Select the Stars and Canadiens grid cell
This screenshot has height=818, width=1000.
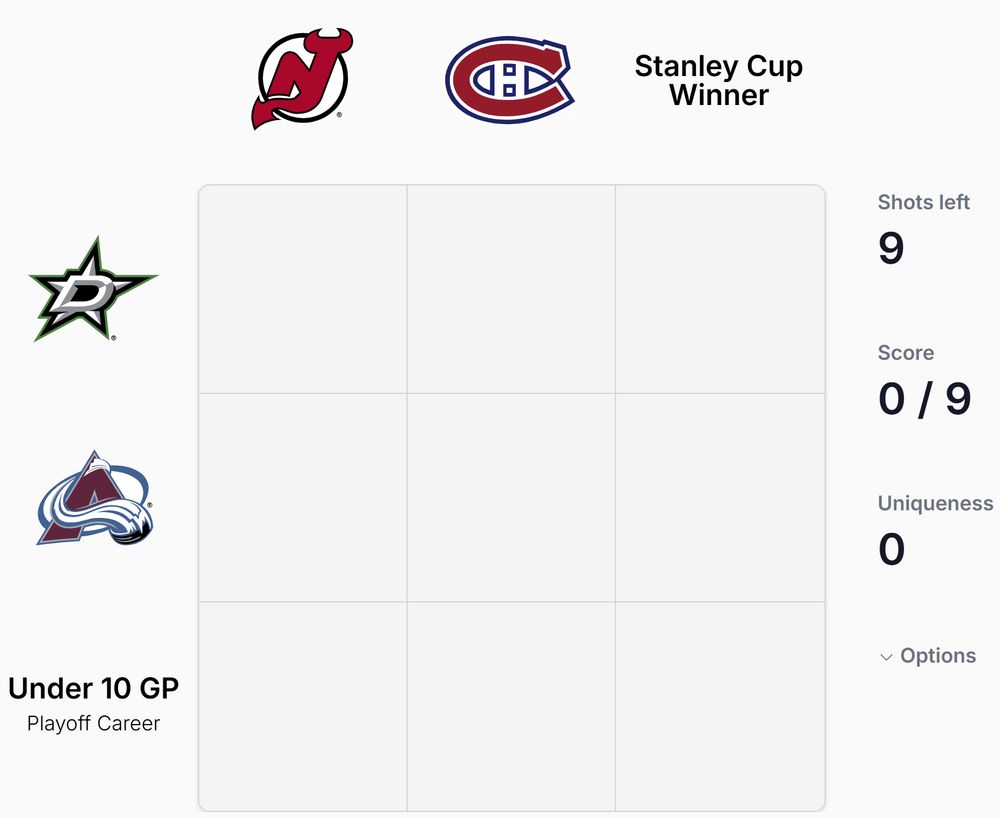[x=511, y=289]
